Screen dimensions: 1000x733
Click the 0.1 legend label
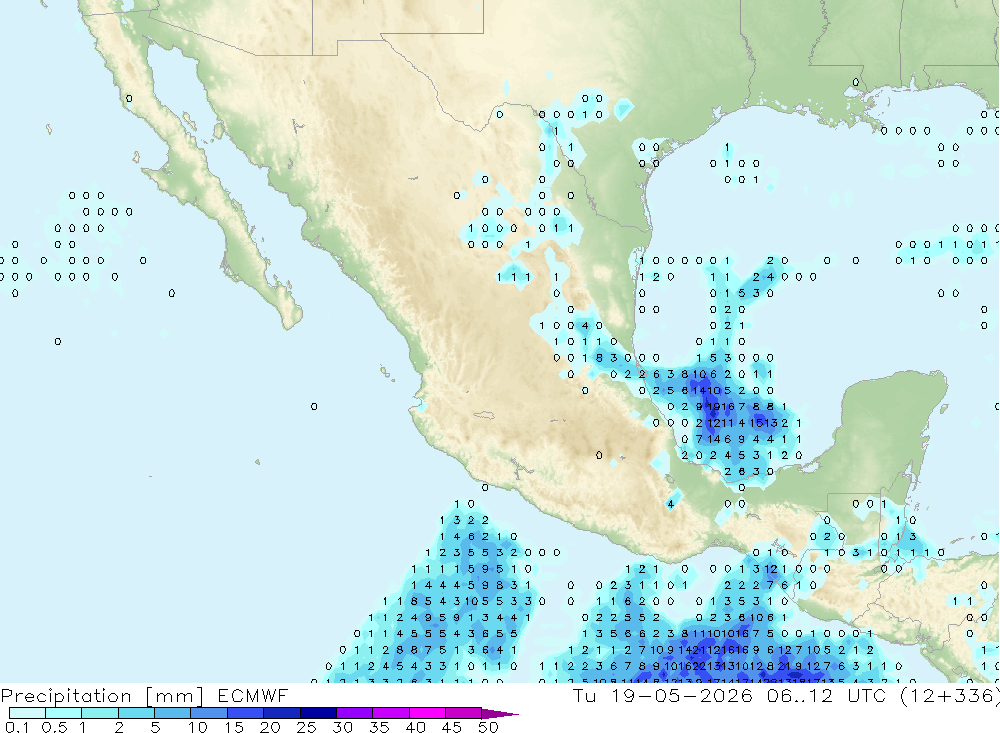pyautogui.click(x=17, y=727)
